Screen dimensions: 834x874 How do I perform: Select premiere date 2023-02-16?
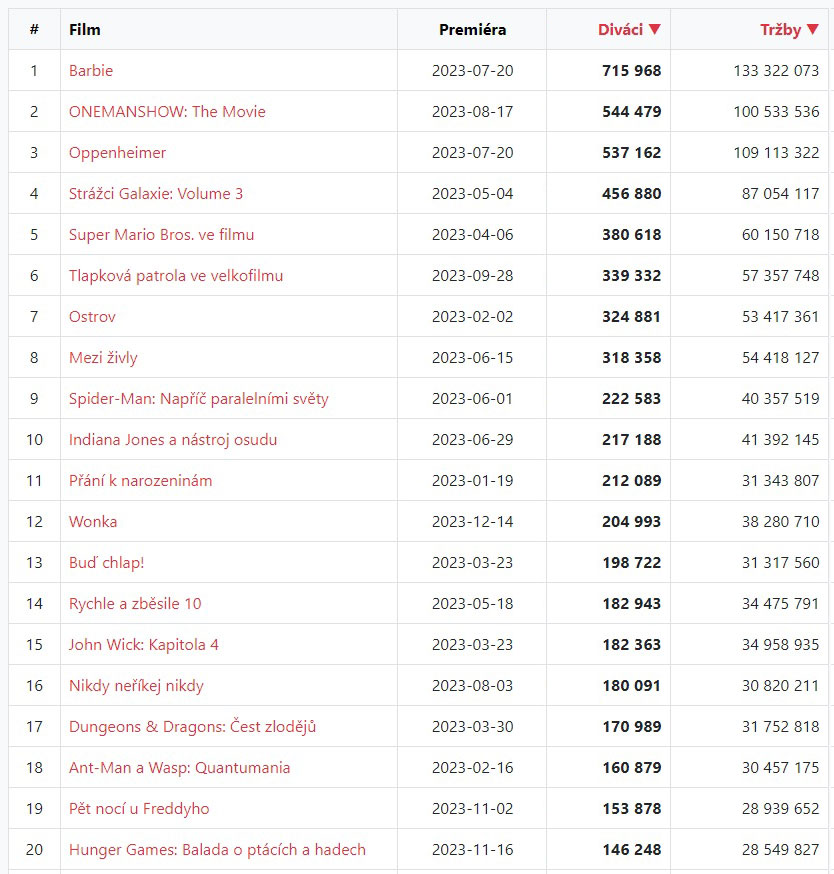[x=473, y=768]
